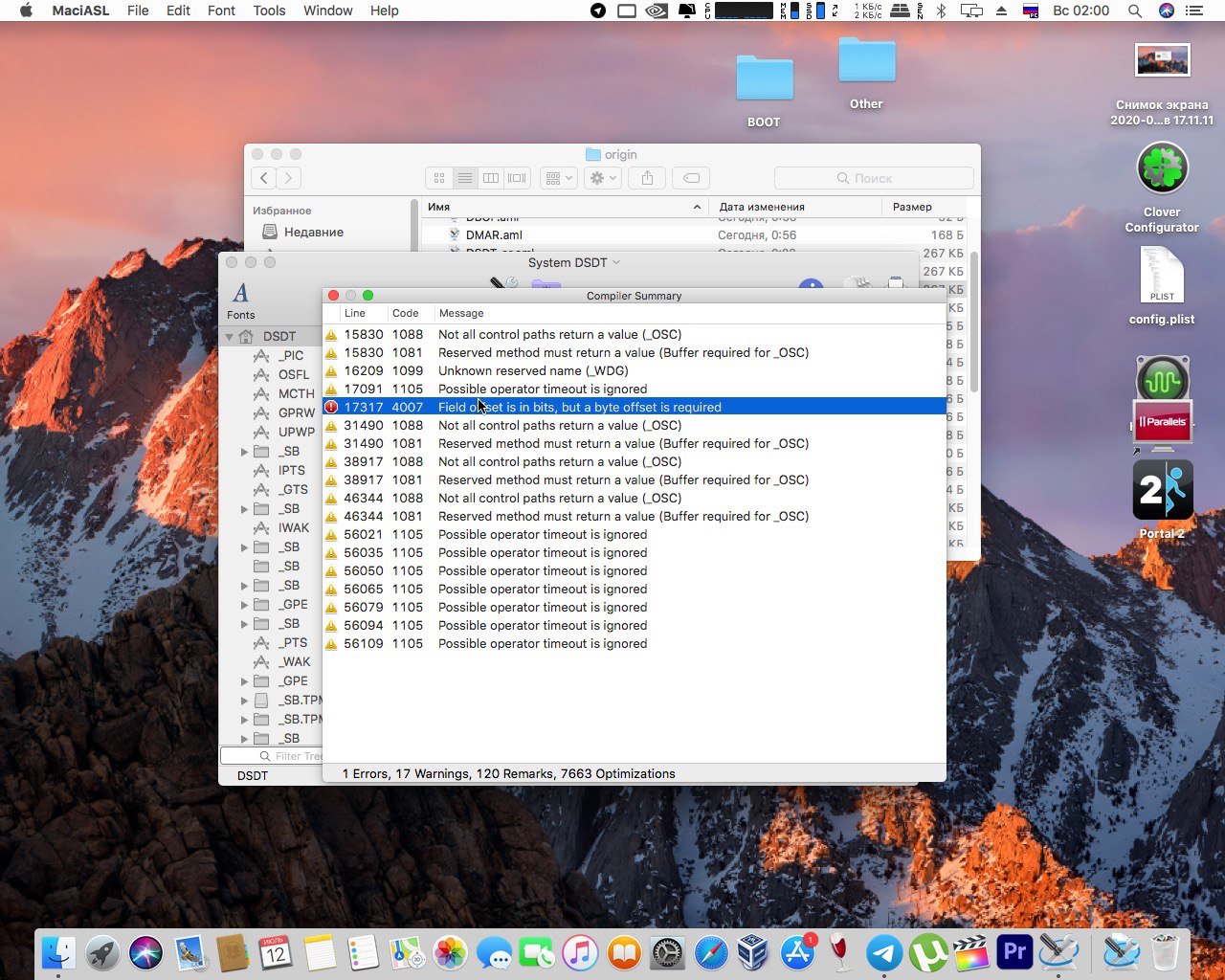This screenshot has width=1225, height=980.
Task: Switch Finder to column view
Action: click(x=491, y=178)
